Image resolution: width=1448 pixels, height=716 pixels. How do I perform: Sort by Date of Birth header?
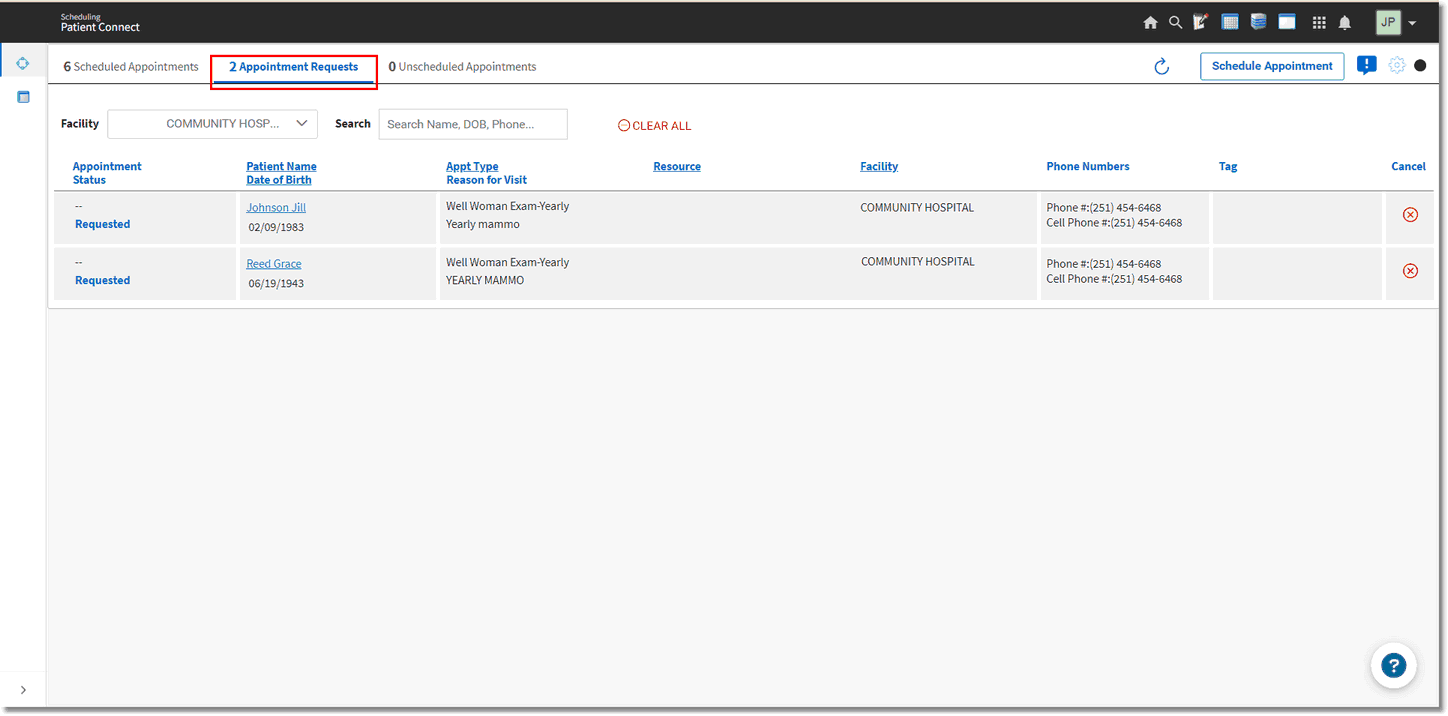coord(279,180)
